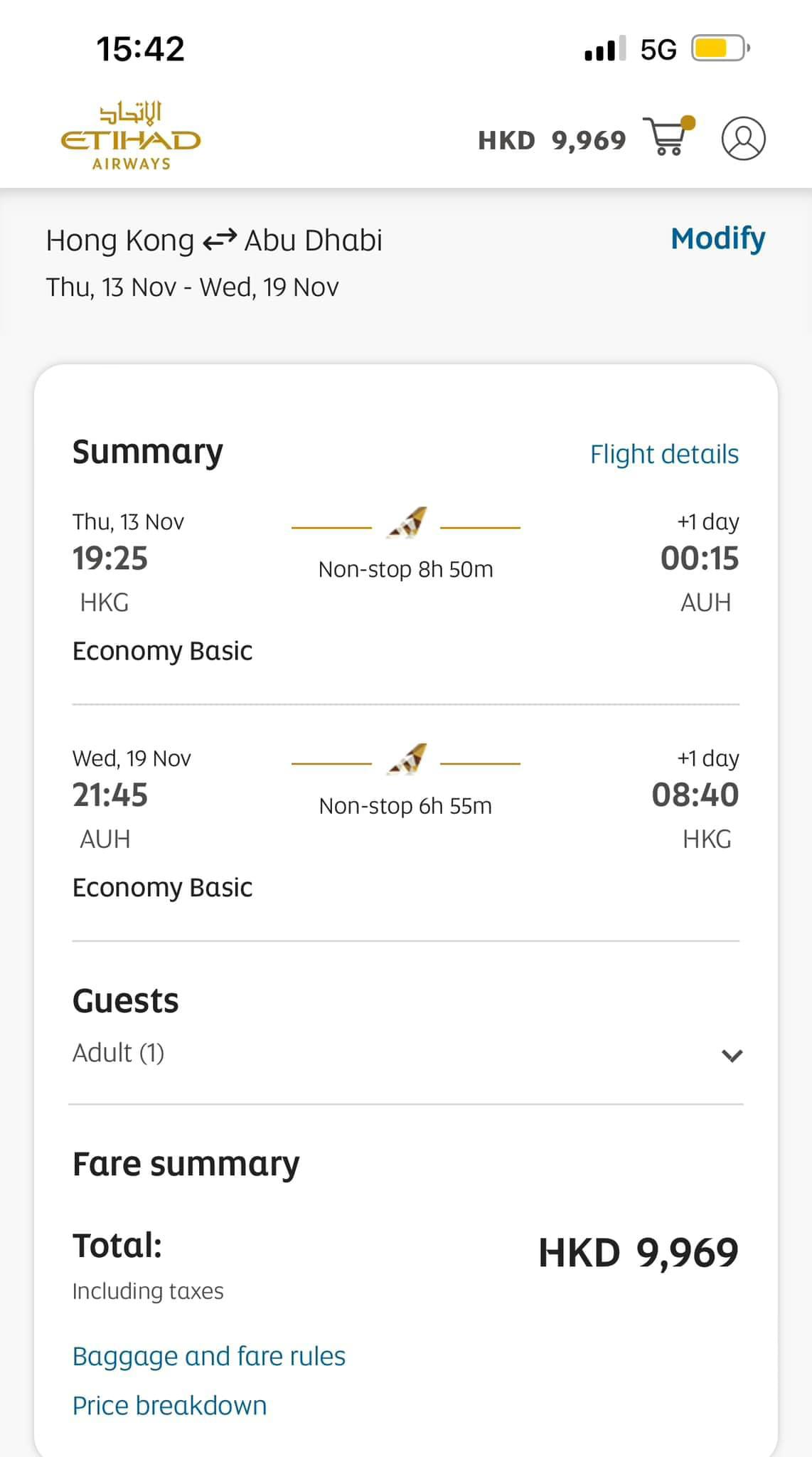Screen dimensions: 812x1457
Task: Tap the Thu, 13 Nov - Wed, 19 Nov dates
Action: 192,287
